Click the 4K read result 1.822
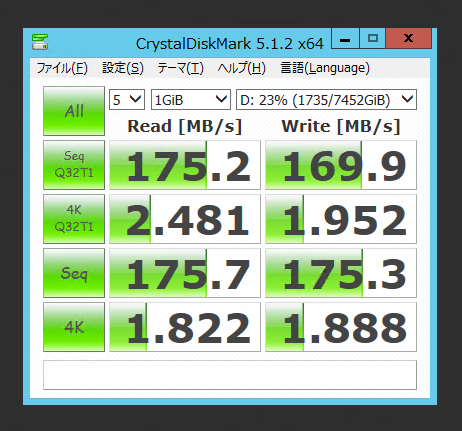Viewport: 462px width, 431px height. [185, 327]
